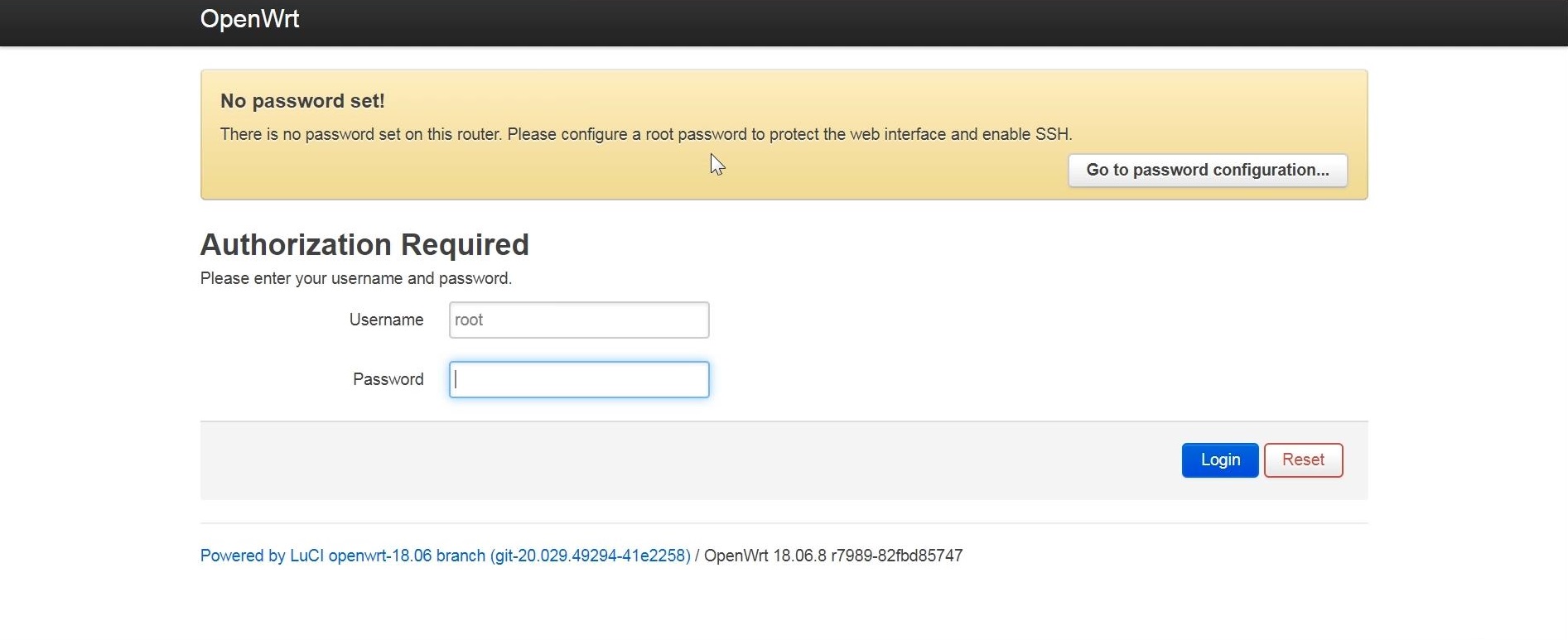Click the Authorization Required heading

pyautogui.click(x=364, y=245)
